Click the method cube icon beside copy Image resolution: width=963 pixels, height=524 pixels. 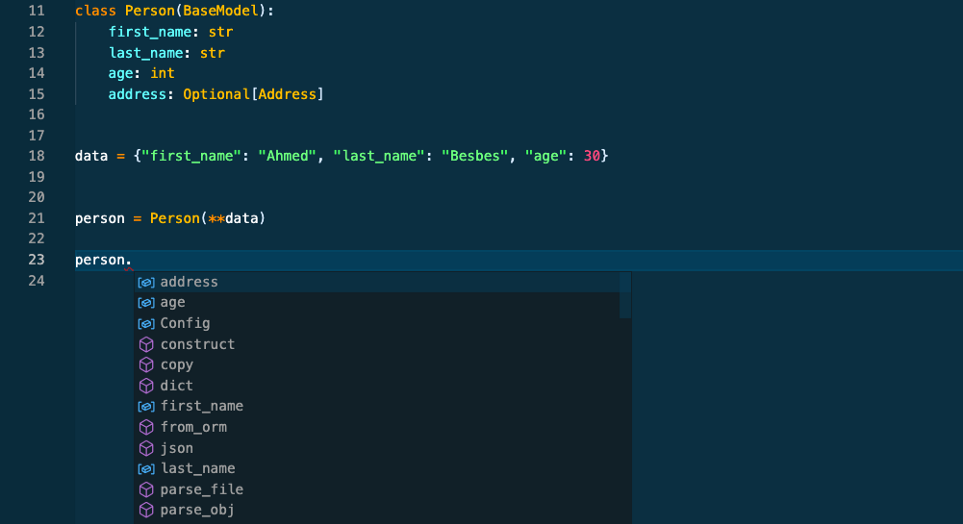[146, 365]
